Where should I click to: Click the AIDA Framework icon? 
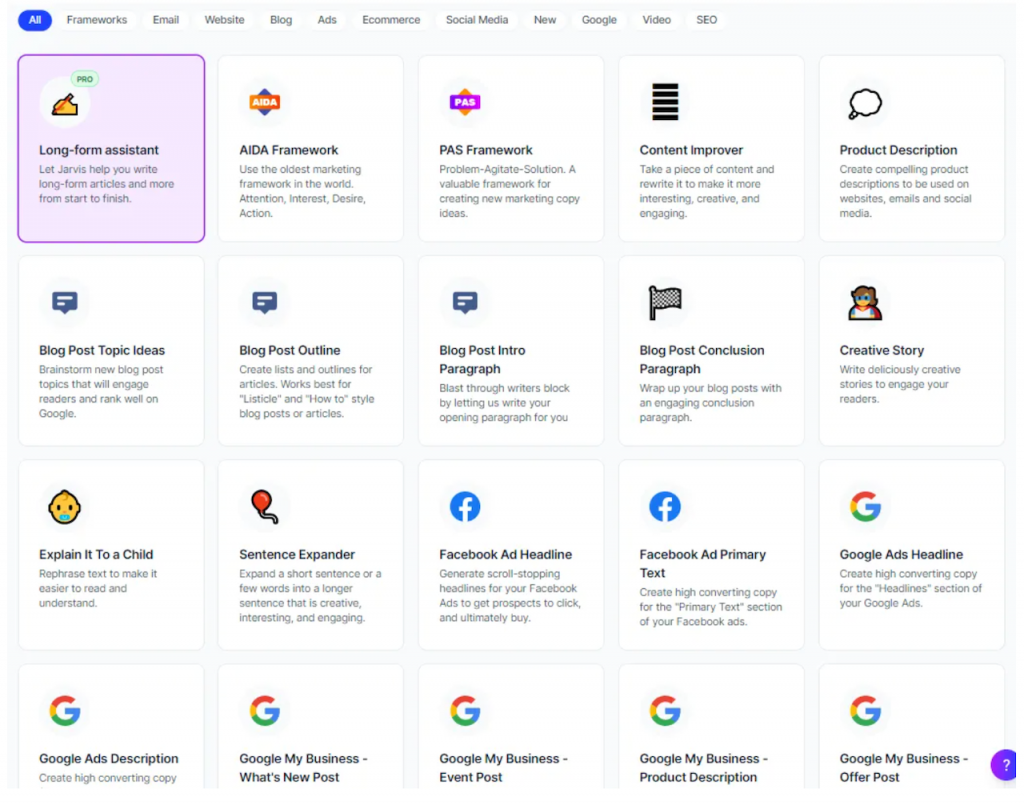264,102
